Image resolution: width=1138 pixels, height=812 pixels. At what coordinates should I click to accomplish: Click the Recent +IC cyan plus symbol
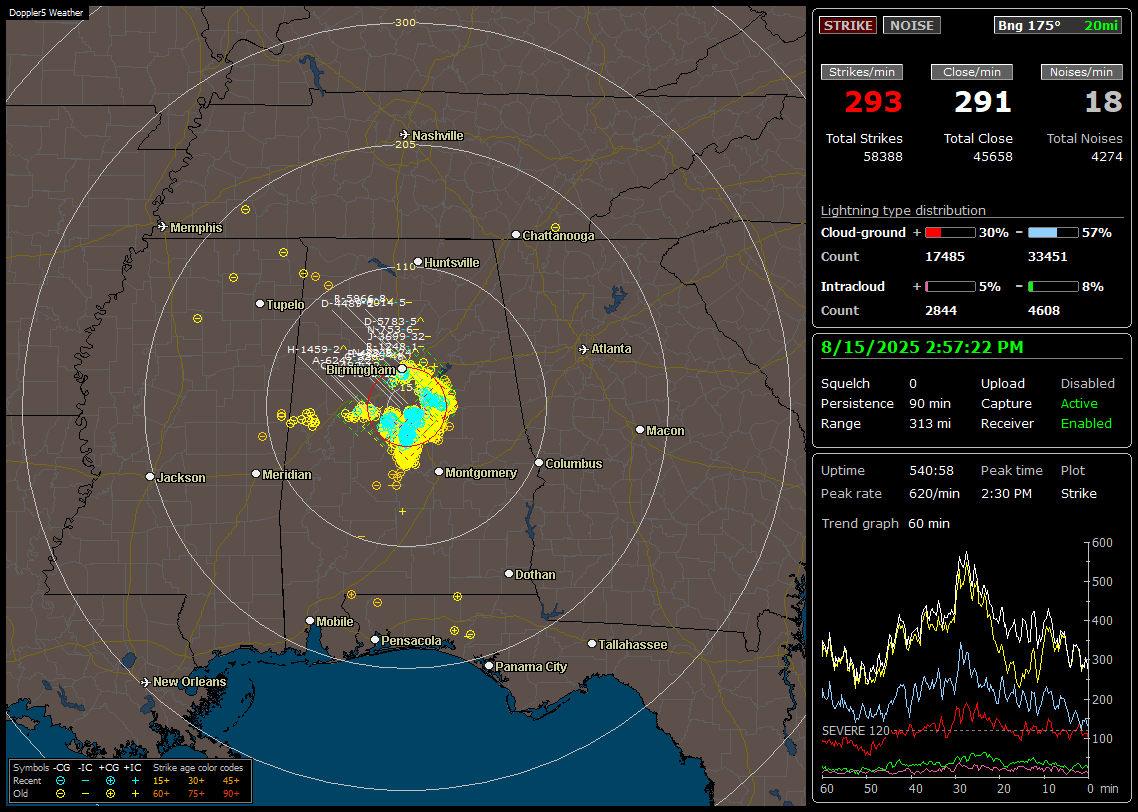[x=135, y=781]
